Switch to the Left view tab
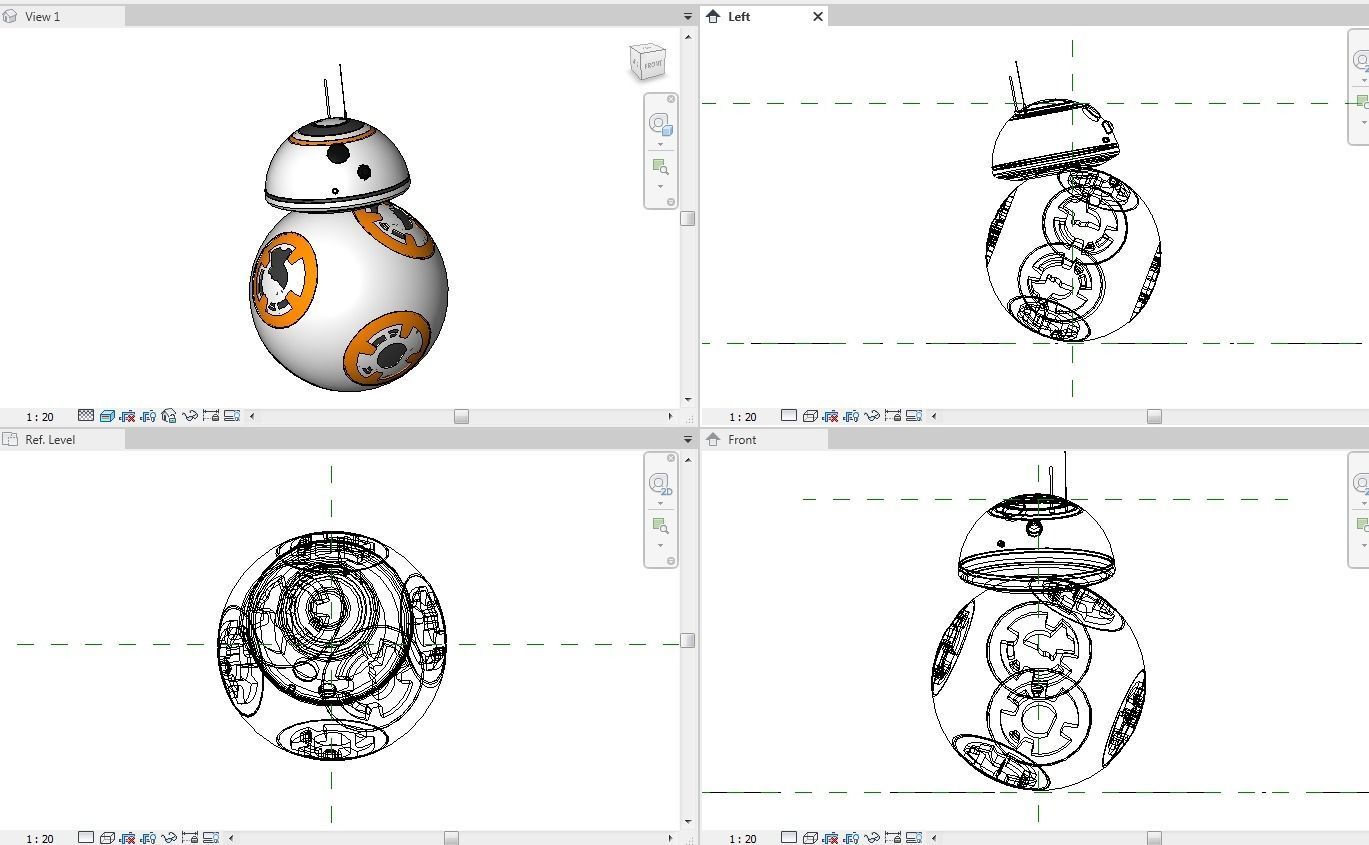The height and width of the screenshot is (845, 1369). point(738,16)
